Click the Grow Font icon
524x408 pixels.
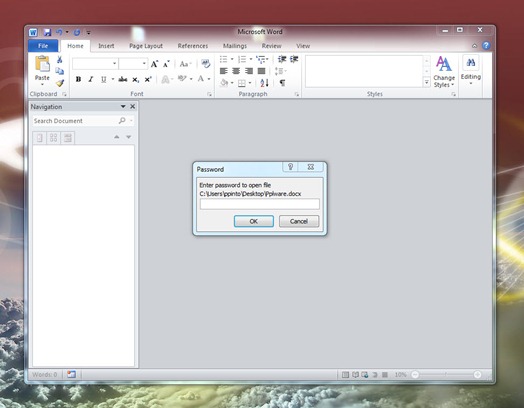[154, 64]
